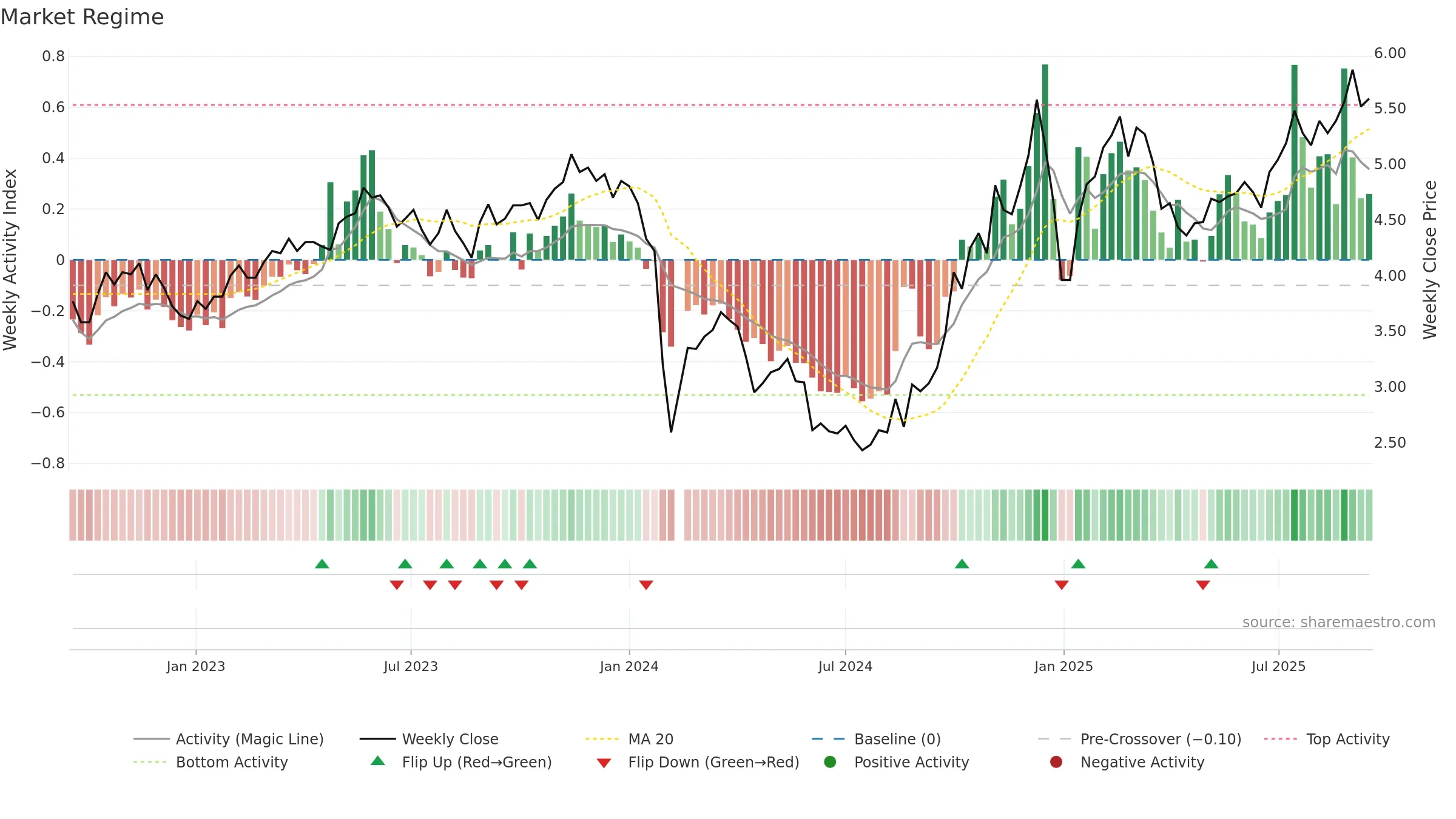Click the 4.00 right axis price label
1456x819 pixels.
coord(1390,275)
